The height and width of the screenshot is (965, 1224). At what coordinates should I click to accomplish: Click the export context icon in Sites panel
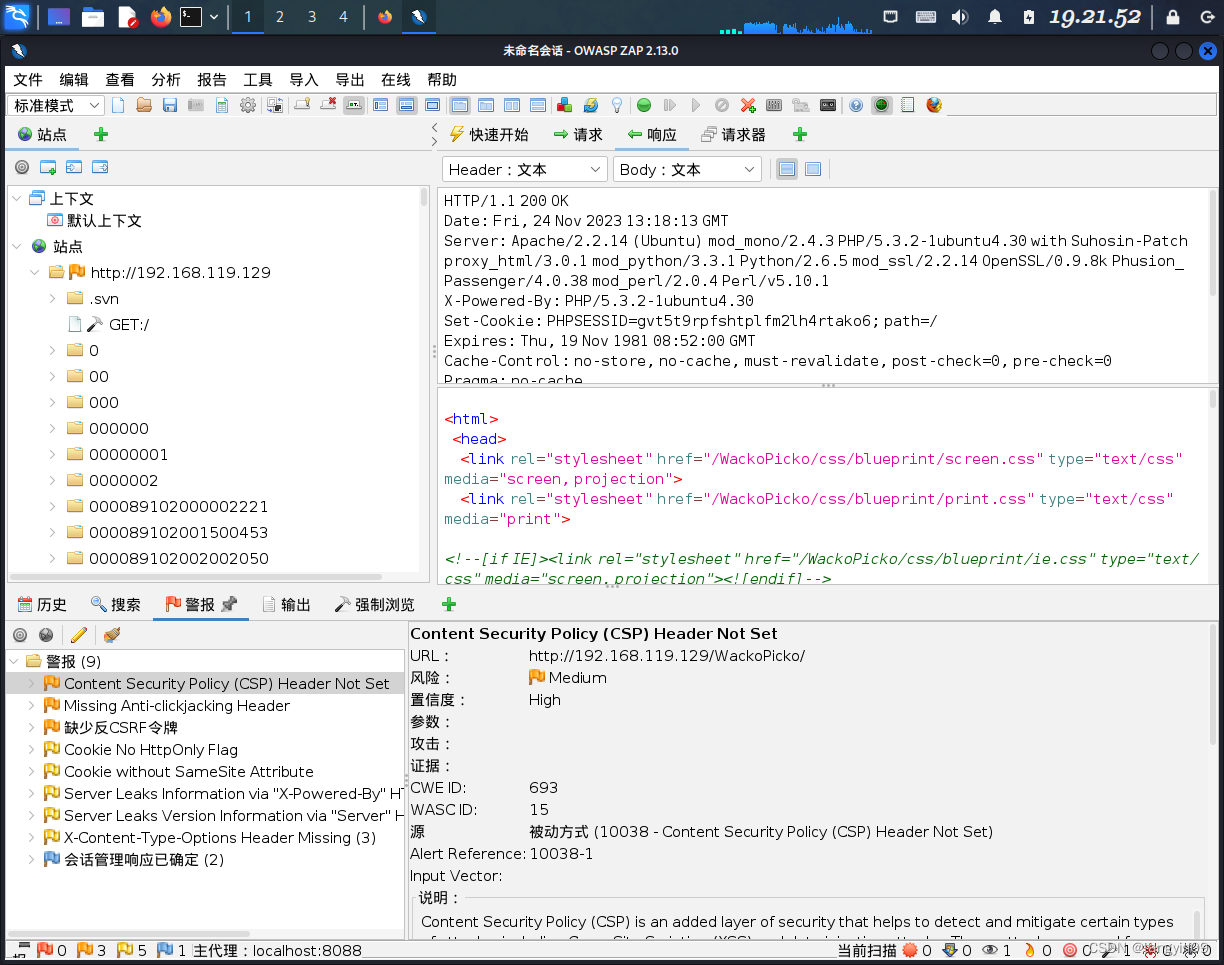(100, 167)
